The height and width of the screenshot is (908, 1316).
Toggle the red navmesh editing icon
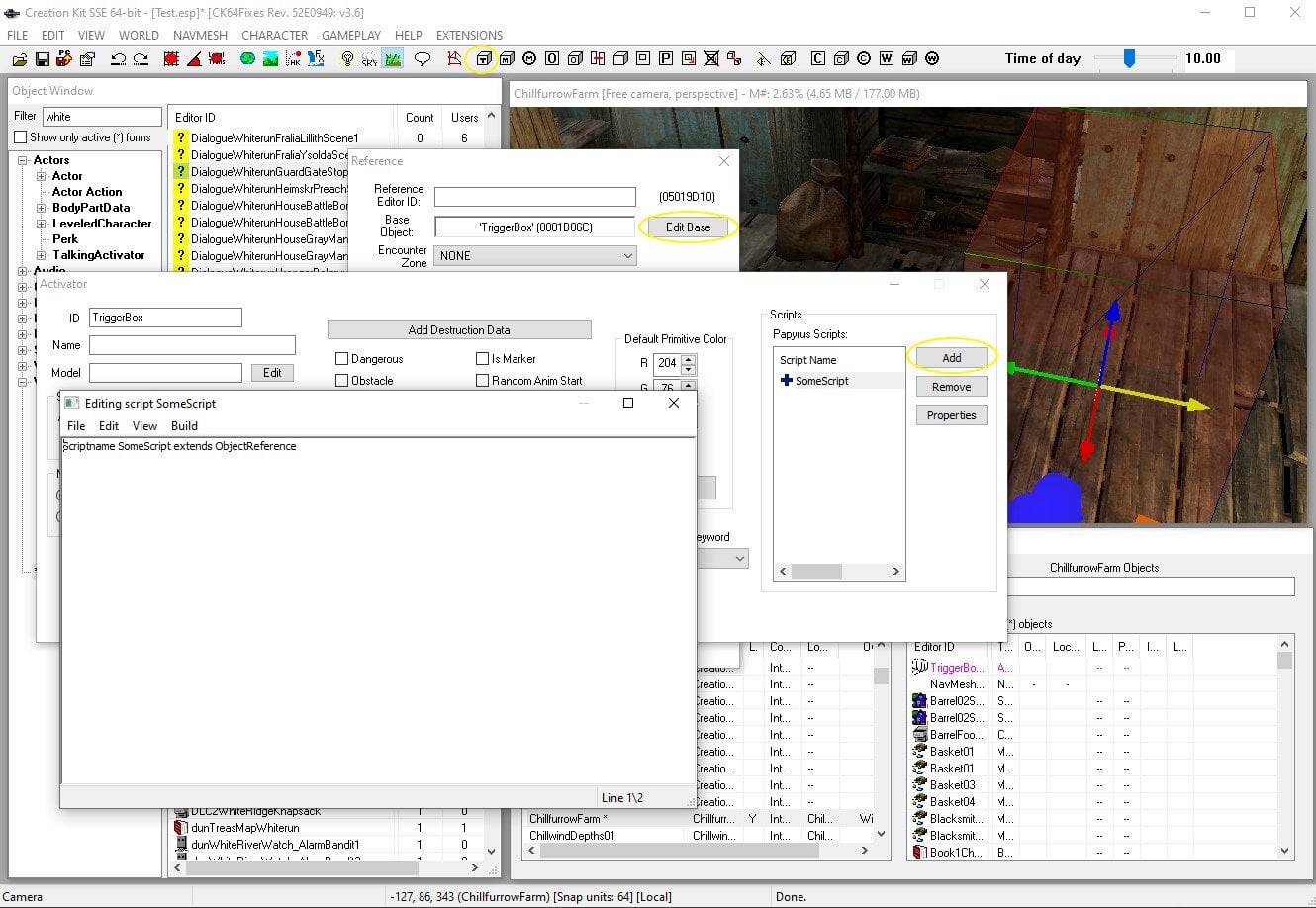coord(454,59)
